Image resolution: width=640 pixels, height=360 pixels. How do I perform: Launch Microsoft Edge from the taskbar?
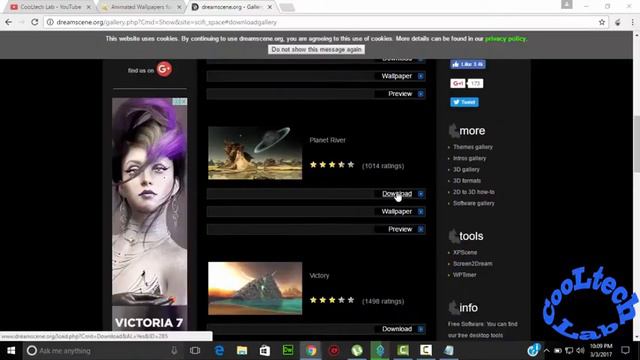click(219, 351)
